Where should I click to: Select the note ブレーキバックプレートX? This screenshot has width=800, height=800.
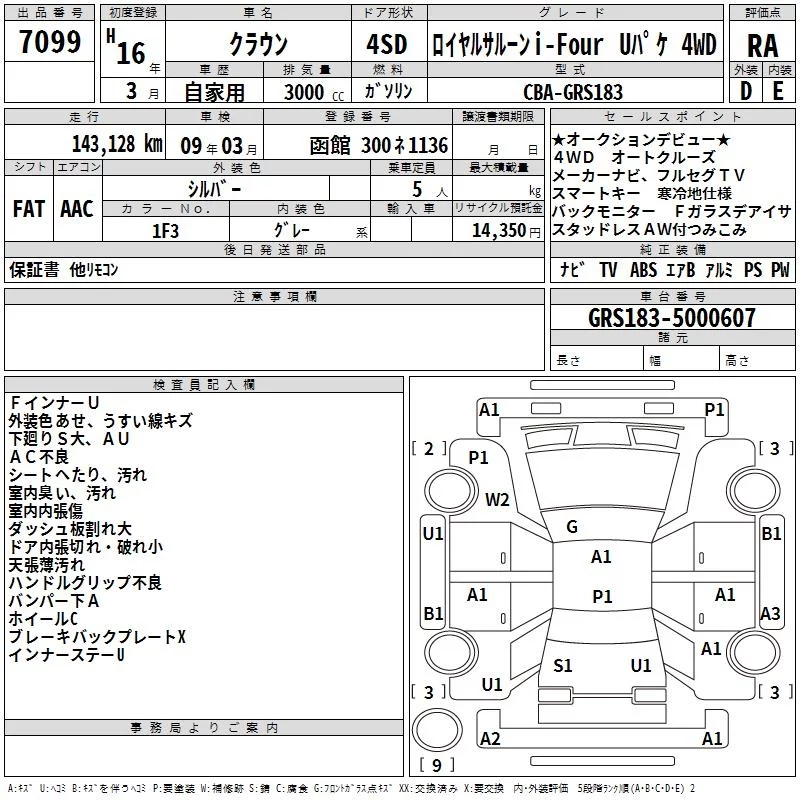pos(97,637)
